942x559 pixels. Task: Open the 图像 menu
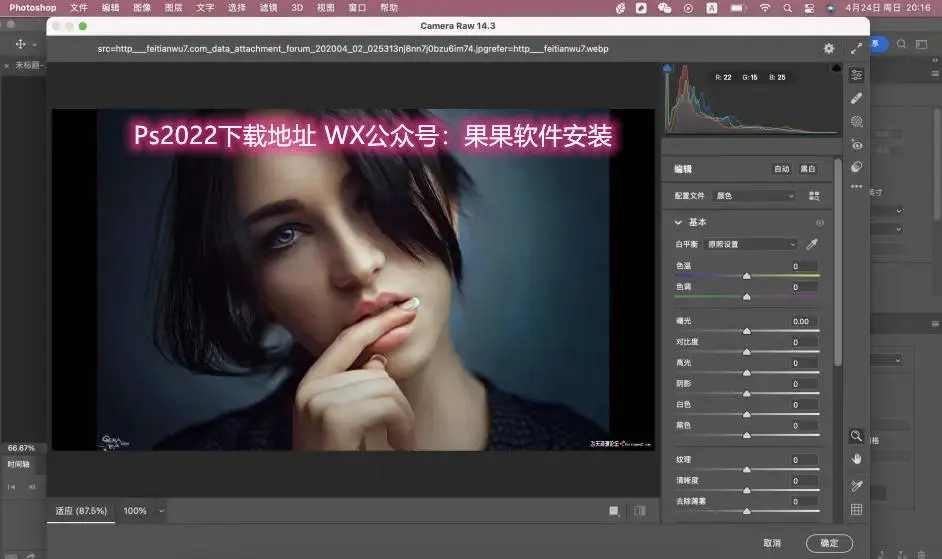[x=142, y=8]
